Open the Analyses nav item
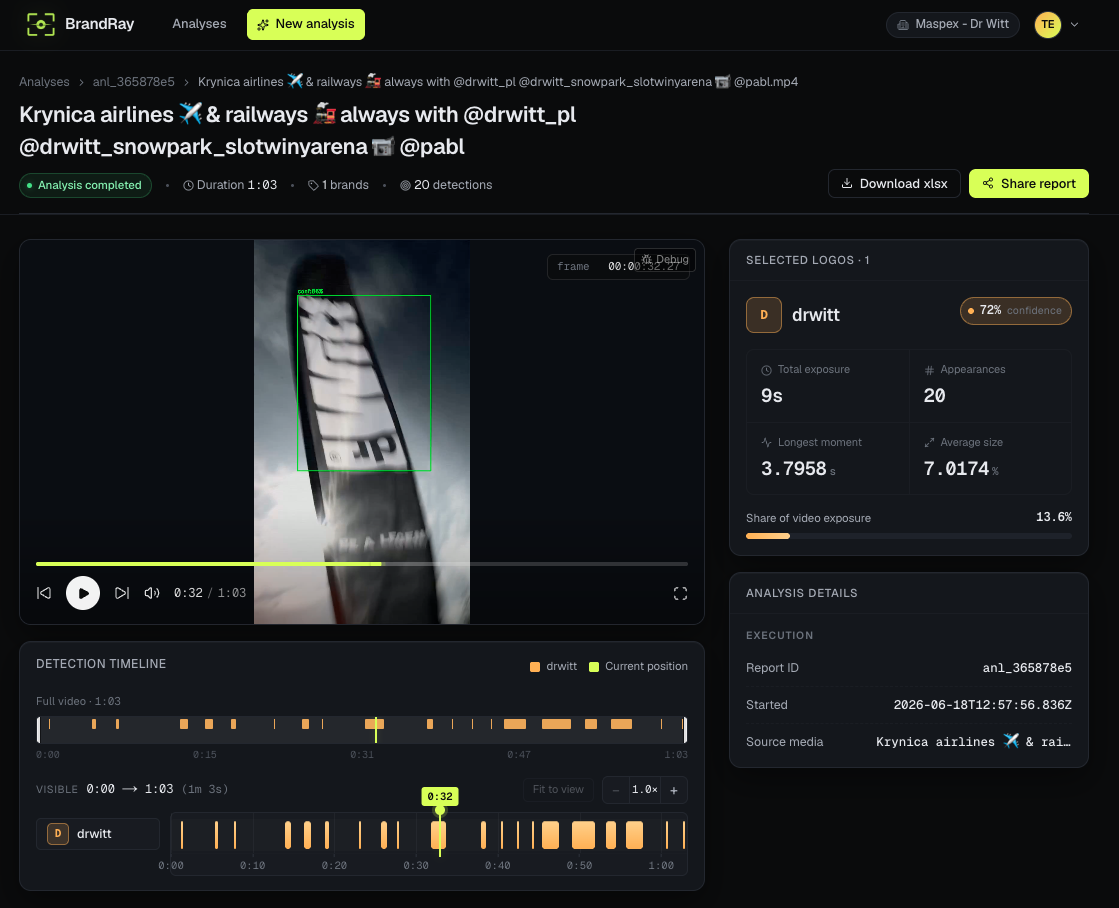The width and height of the screenshot is (1119, 908). pos(199,24)
